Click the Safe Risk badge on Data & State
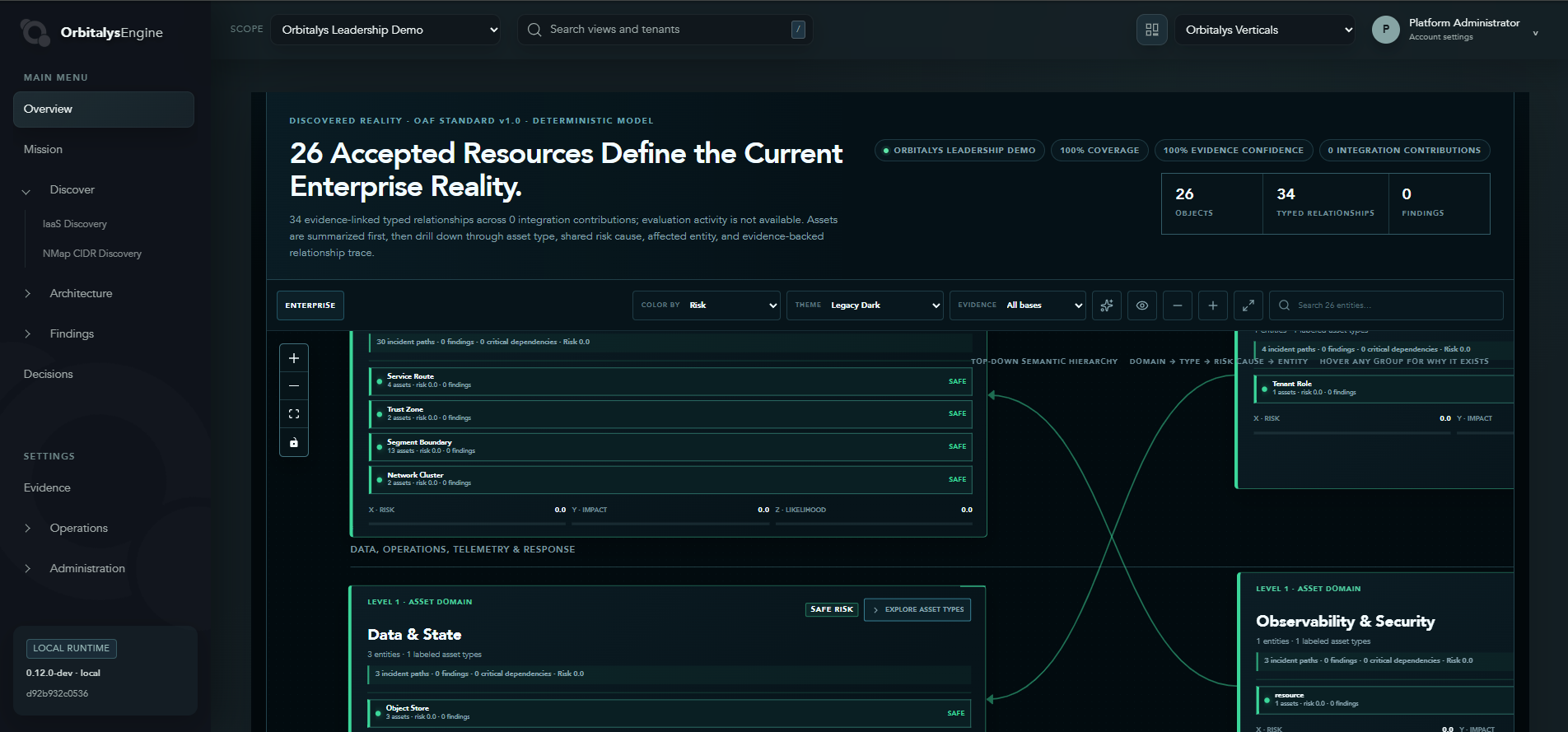The width and height of the screenshot is (1568, 732). click(x=832, y=609)
